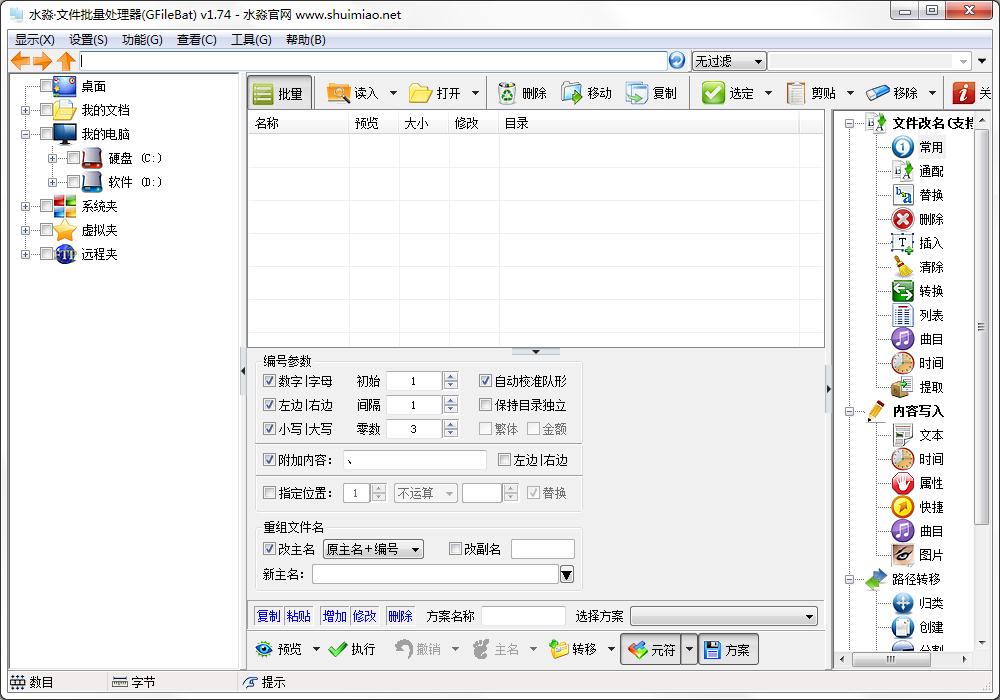Uncheck the 改主名 checkbox
The image size is (1000, 700).
[x=268, y=549]
